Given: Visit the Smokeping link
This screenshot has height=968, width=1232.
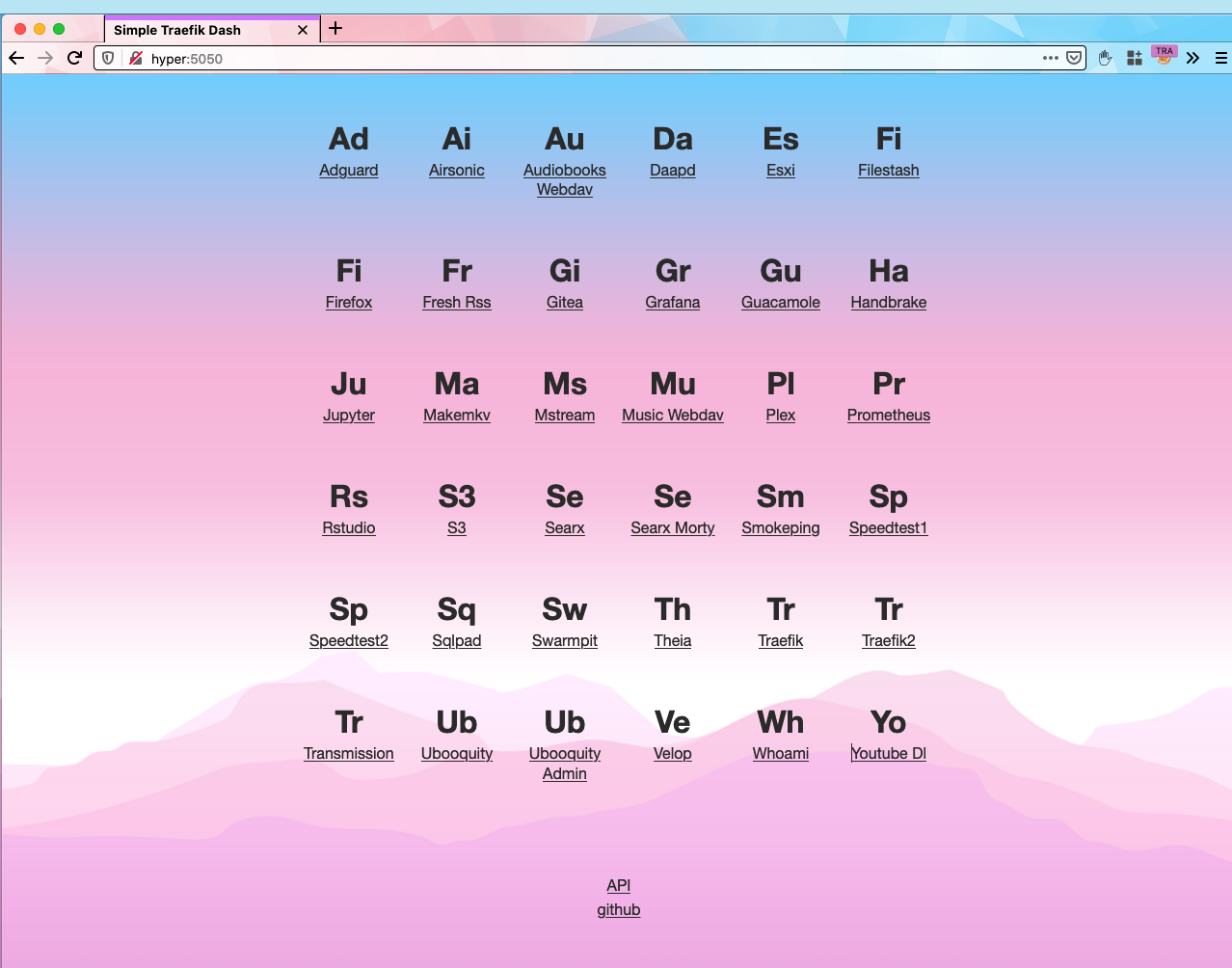Looking at the screenshot, I should click(781, 527).
